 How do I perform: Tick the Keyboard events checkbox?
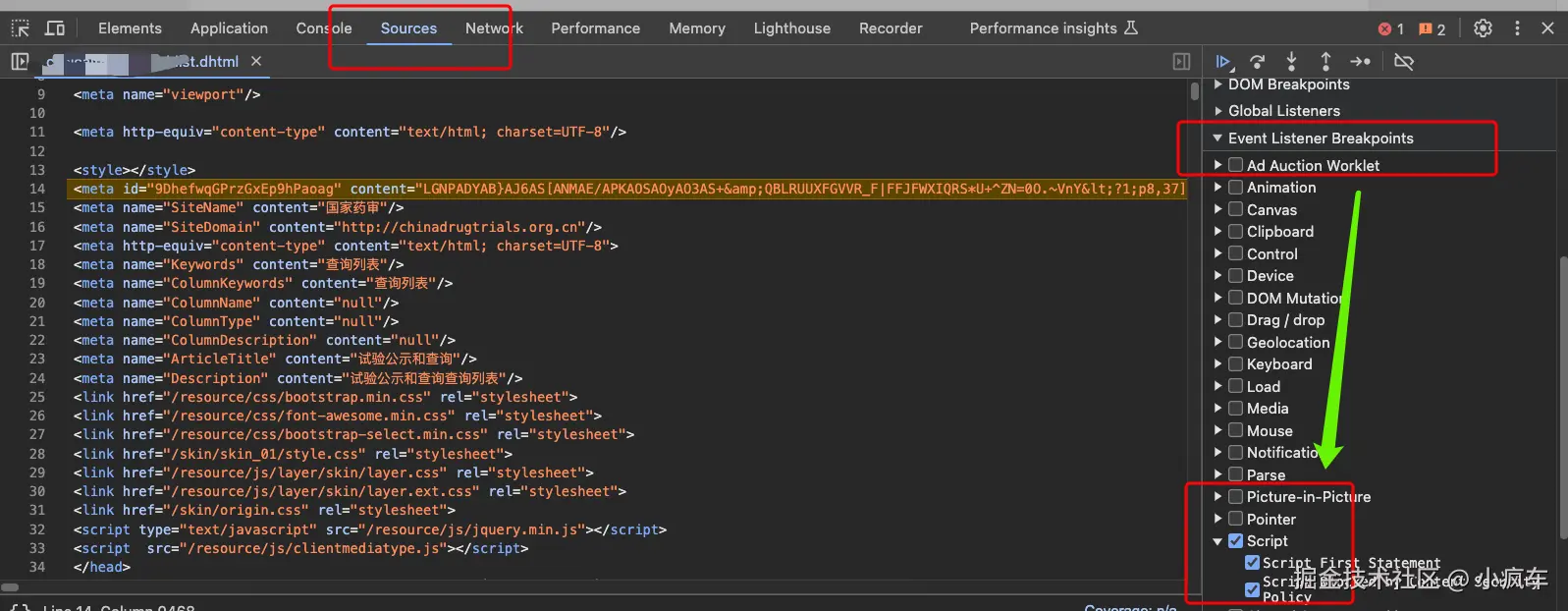[x=1236, y=363]
